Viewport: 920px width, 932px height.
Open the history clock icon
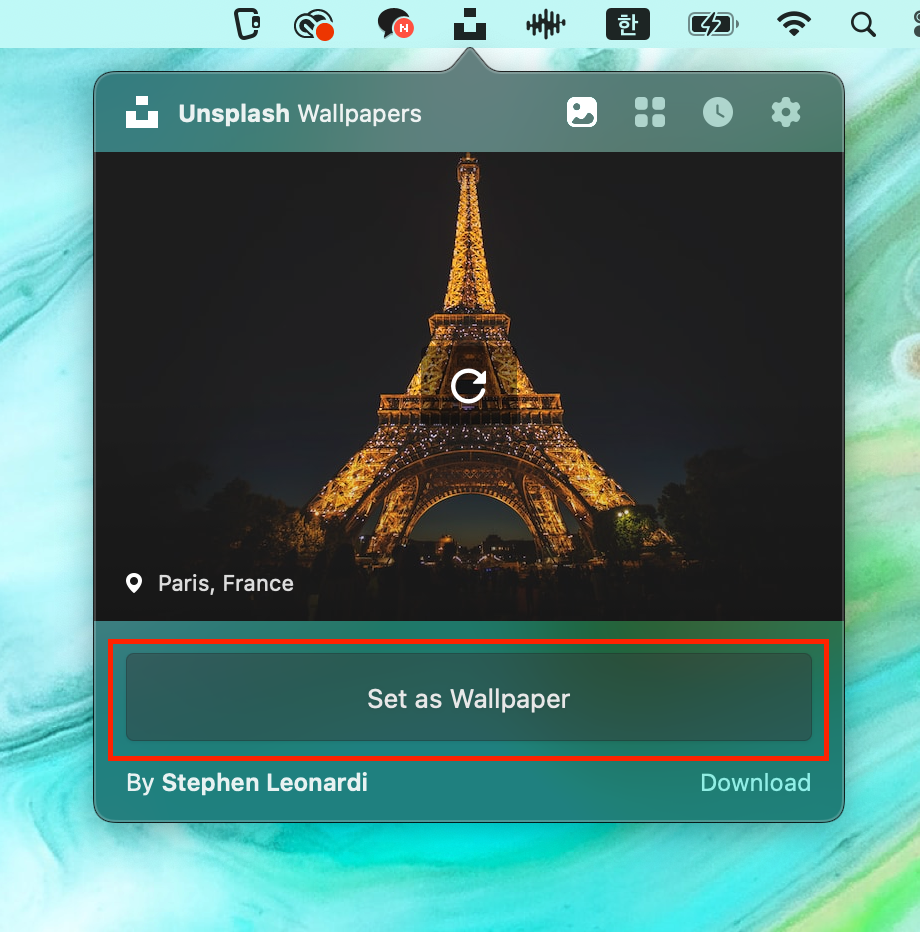coord(718,112)
